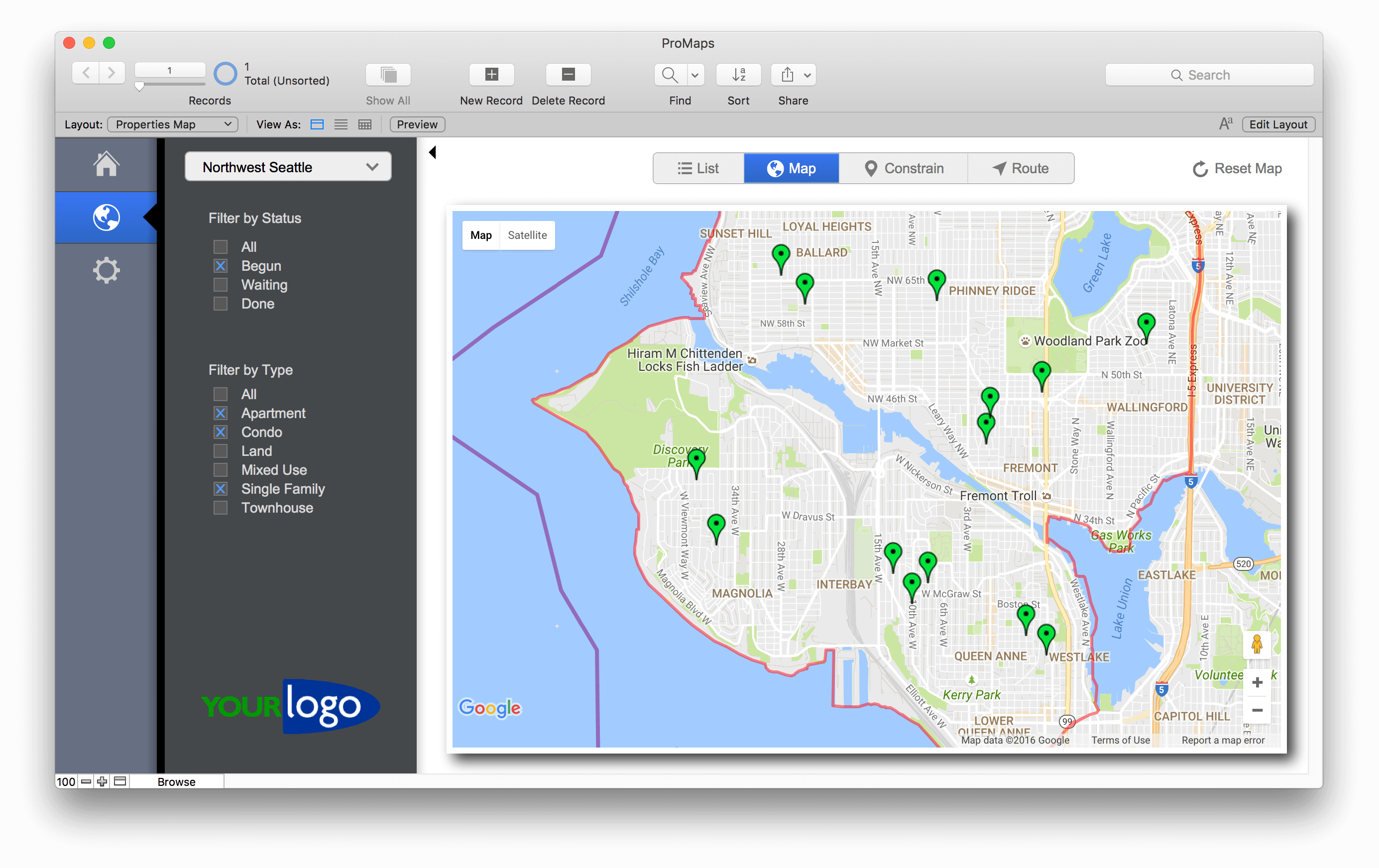Click the Reset Map icon
This screenshot has width=1379, height=868.
click(1200, 168)
